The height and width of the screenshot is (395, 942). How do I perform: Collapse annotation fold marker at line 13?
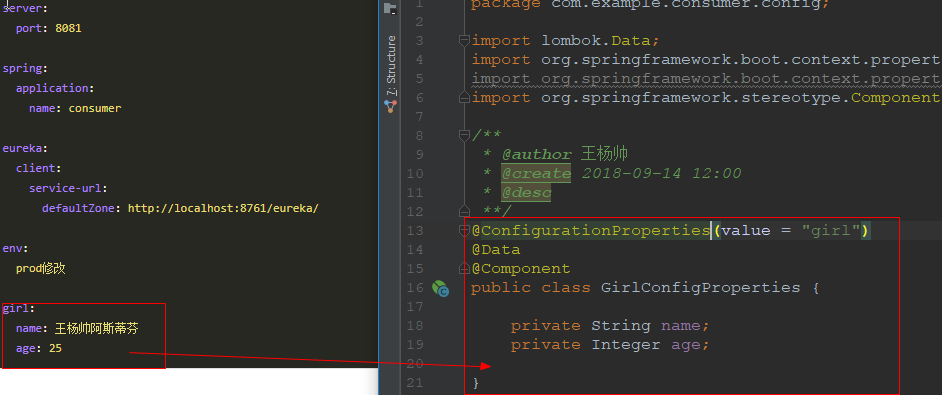coord(464,230)
